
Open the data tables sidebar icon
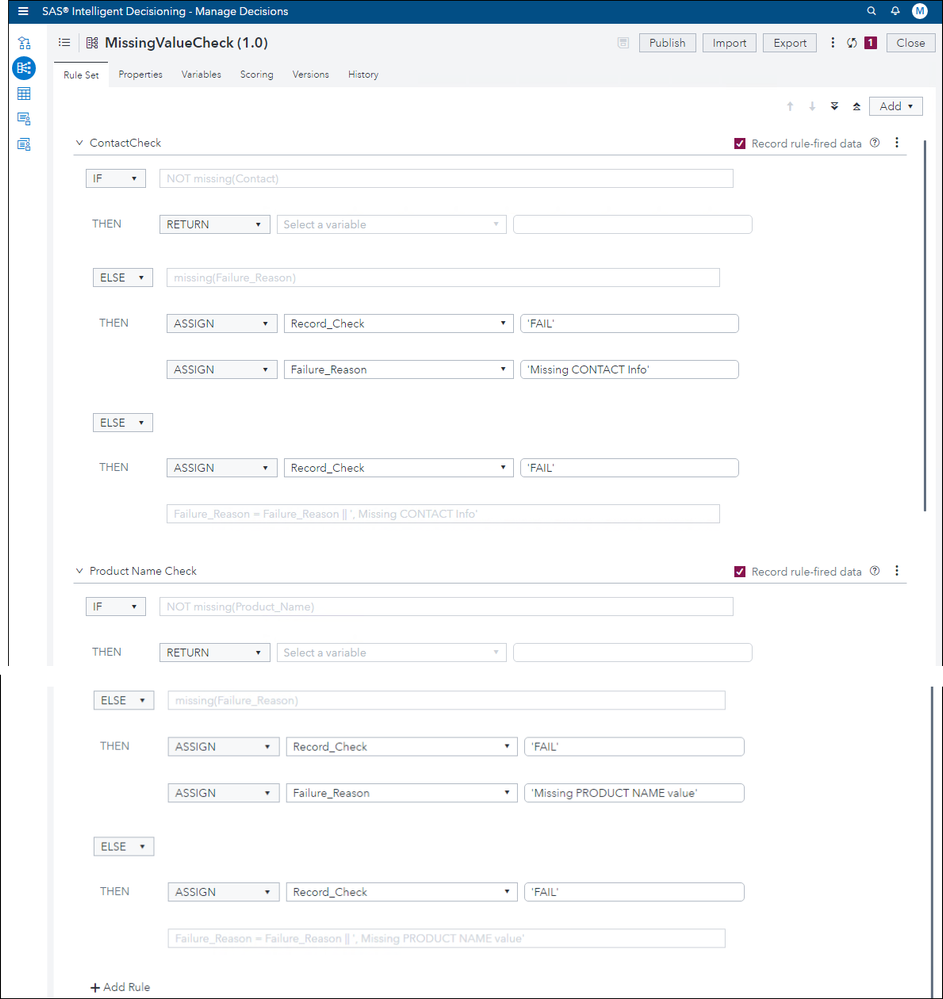pyautogui.click(x=24, y=94)
